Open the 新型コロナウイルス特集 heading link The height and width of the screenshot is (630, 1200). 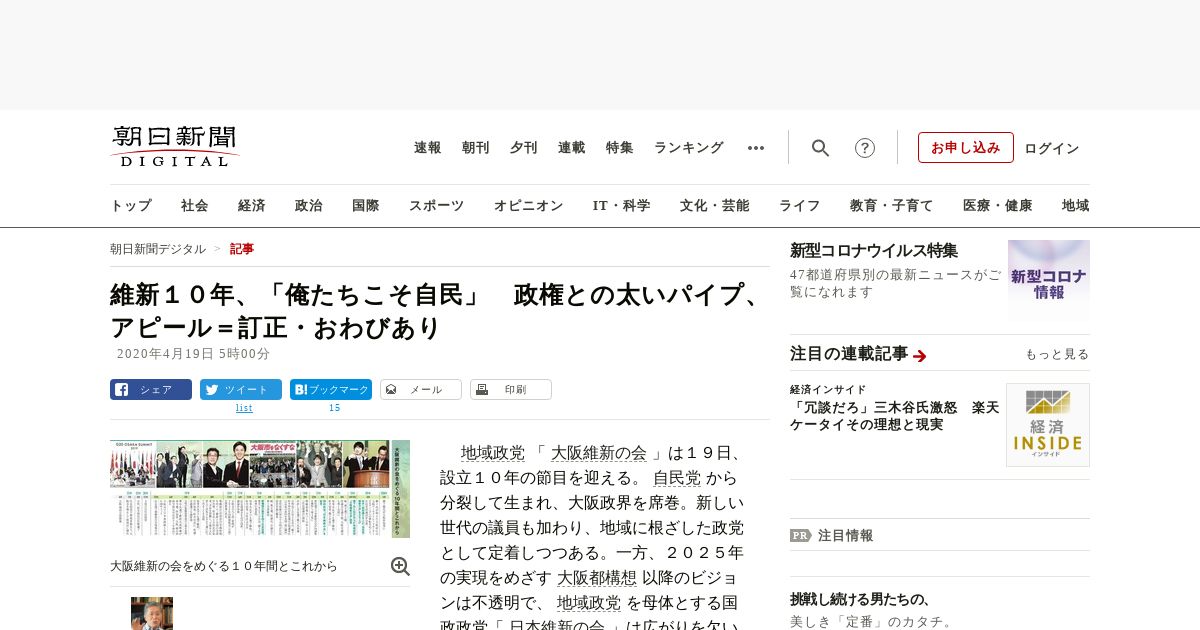pyautogui.click(x=874, y=251)
